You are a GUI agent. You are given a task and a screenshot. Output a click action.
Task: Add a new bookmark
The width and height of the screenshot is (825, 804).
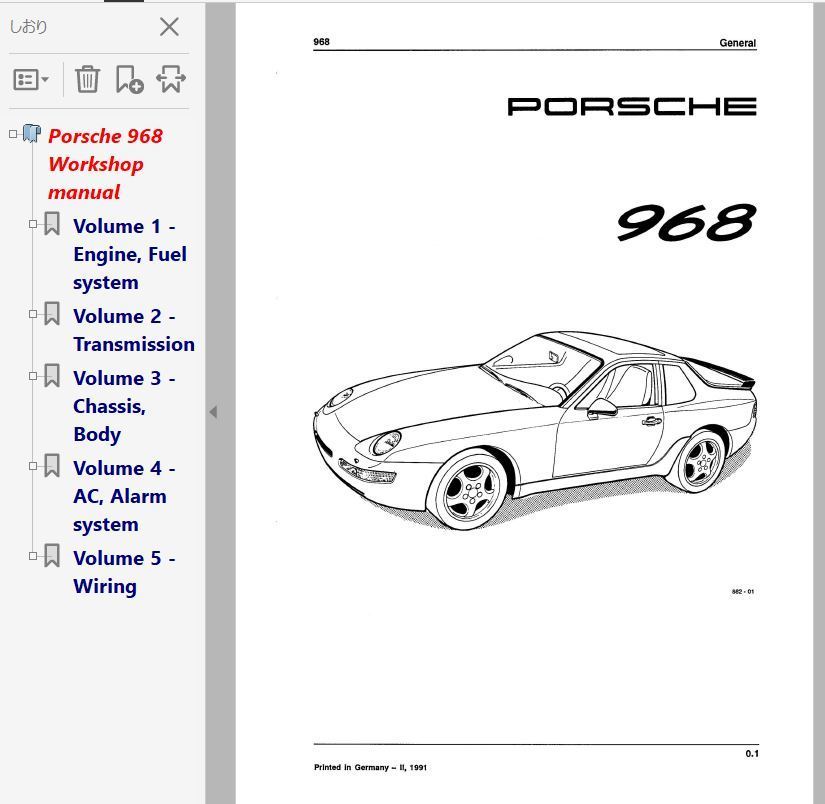[129, 79]
